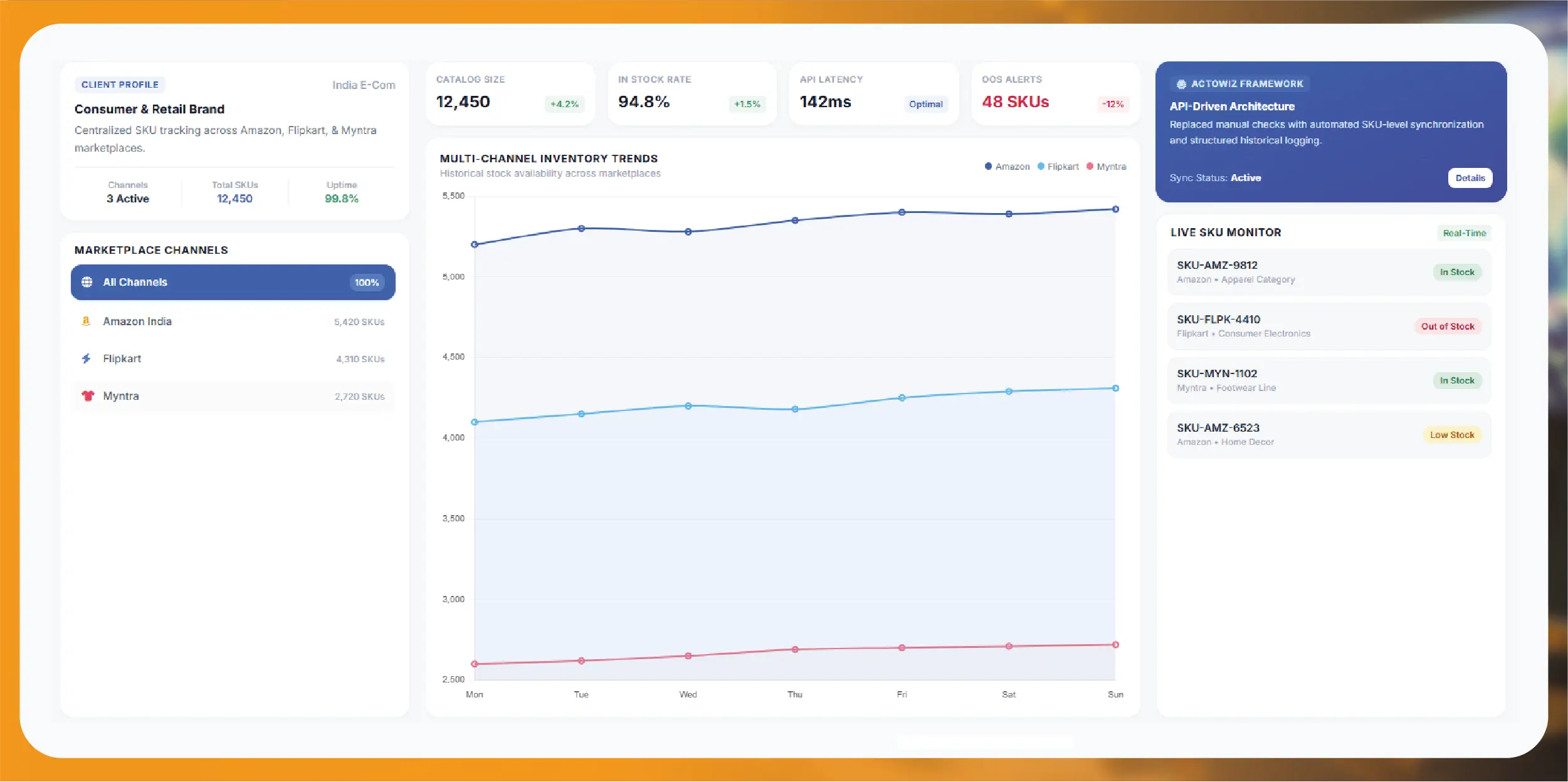This screenshot has height=782, width=1568.
Task: Click the Out of Stock badge on SKU-FLPK-4410
Action: tap(1448, 326)
